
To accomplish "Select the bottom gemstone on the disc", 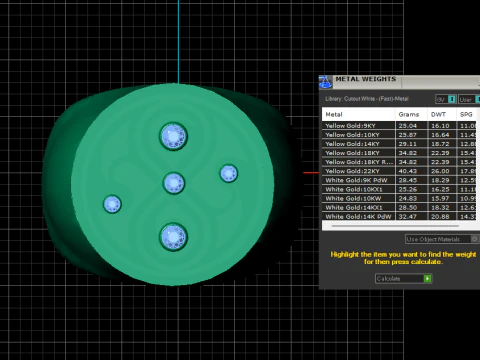I will coord(173,237).
